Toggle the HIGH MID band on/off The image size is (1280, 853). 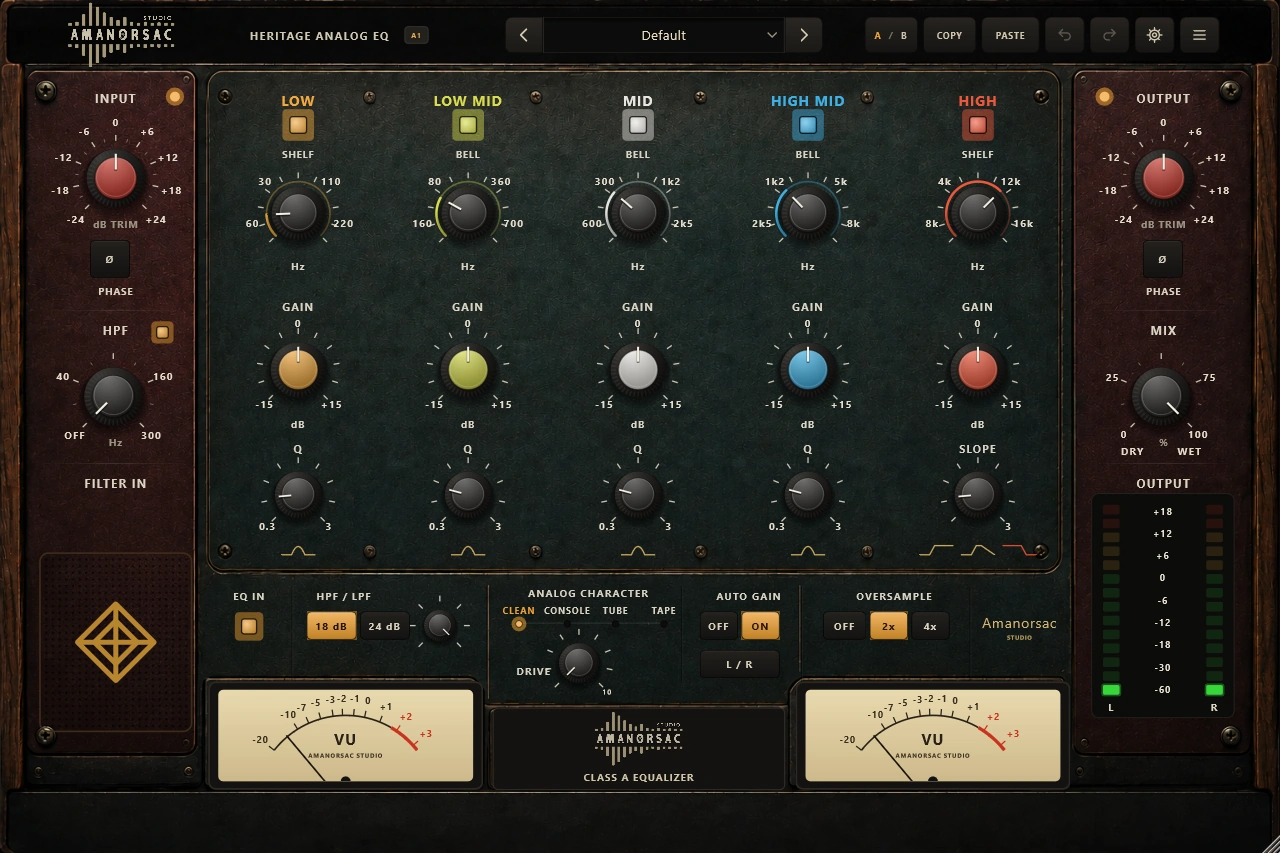[808, 125]
